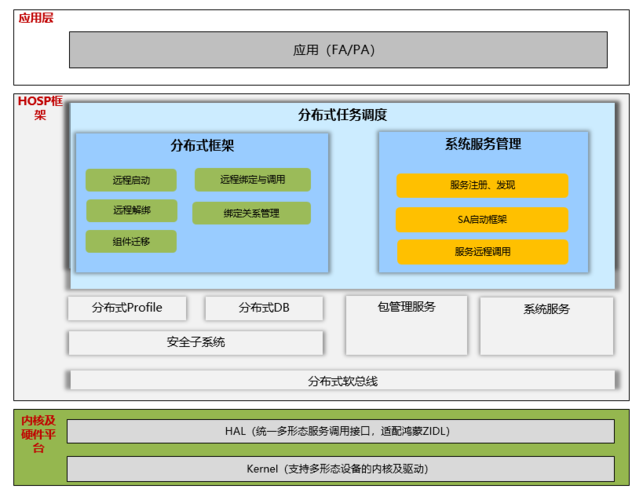Select the 远程启动 green block
The height and width of the screenshot is (500, 643).
131,180
